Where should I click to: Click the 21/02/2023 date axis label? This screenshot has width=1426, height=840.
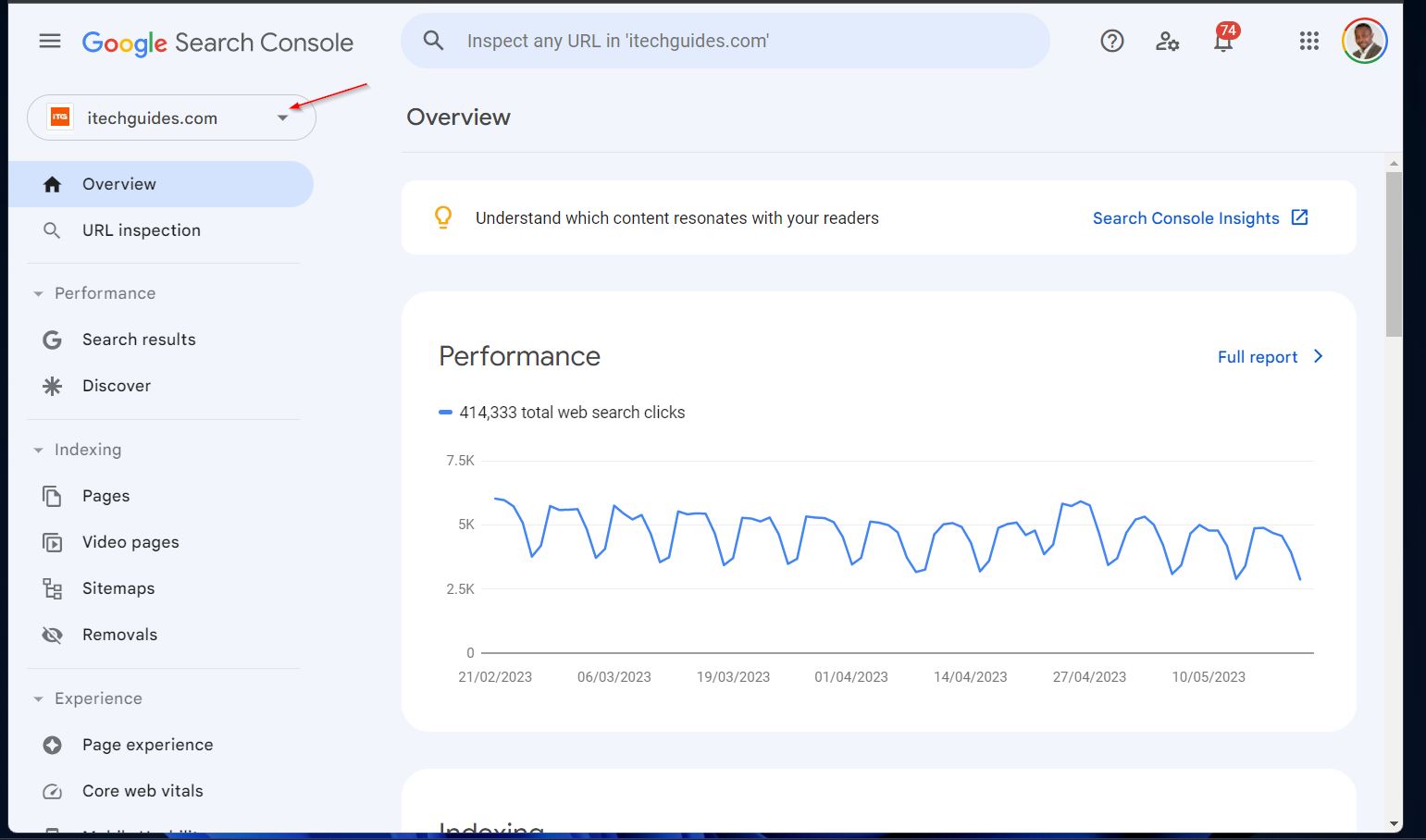[495, 677]
